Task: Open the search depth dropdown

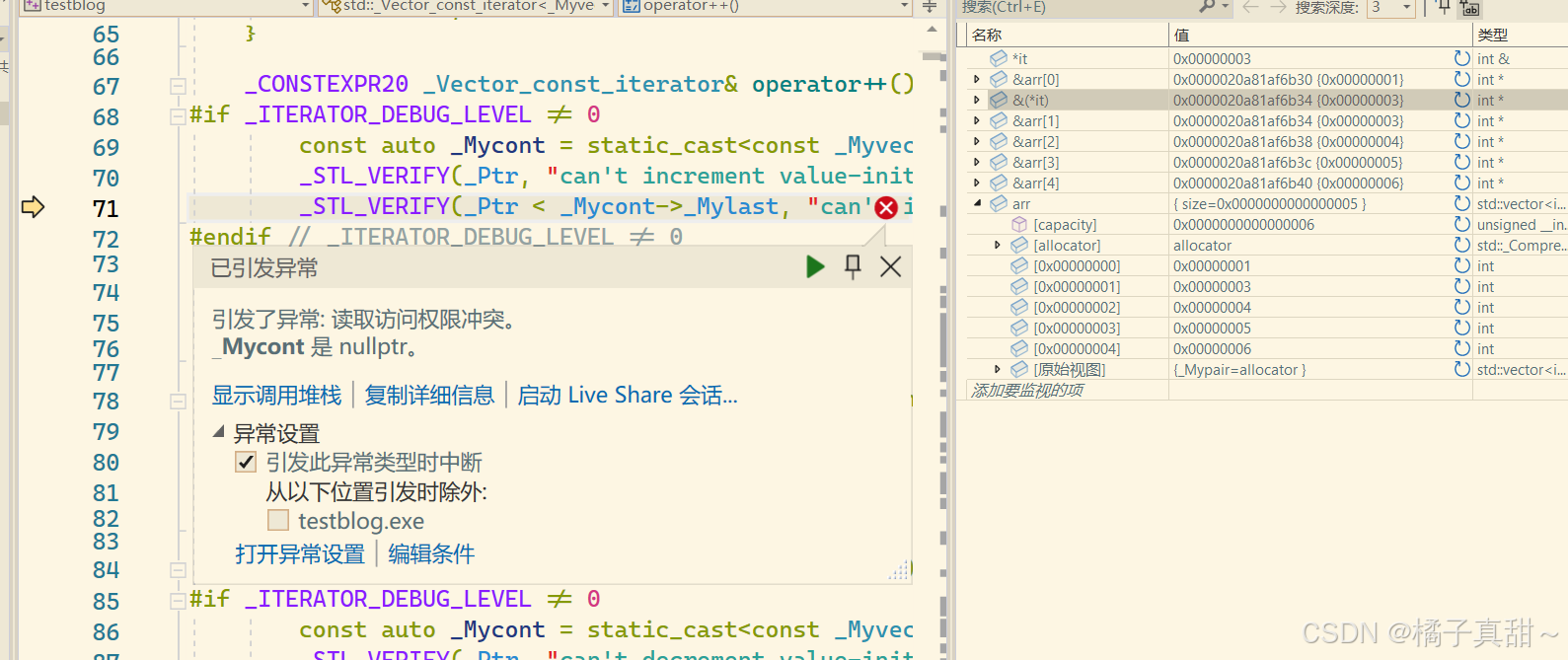Action: point(1407,8)
